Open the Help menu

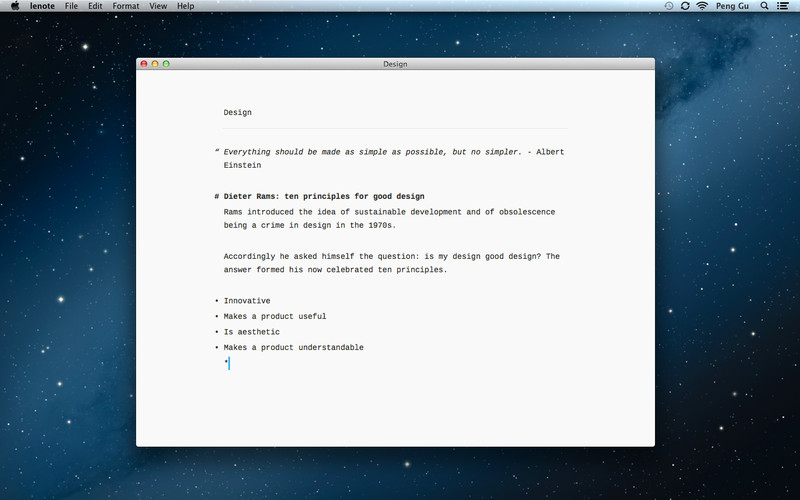coord(186,6)
